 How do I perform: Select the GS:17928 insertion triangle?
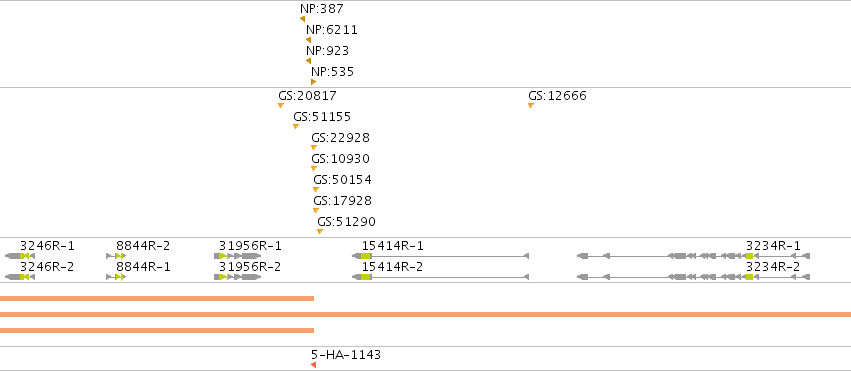tap(316, 210)
